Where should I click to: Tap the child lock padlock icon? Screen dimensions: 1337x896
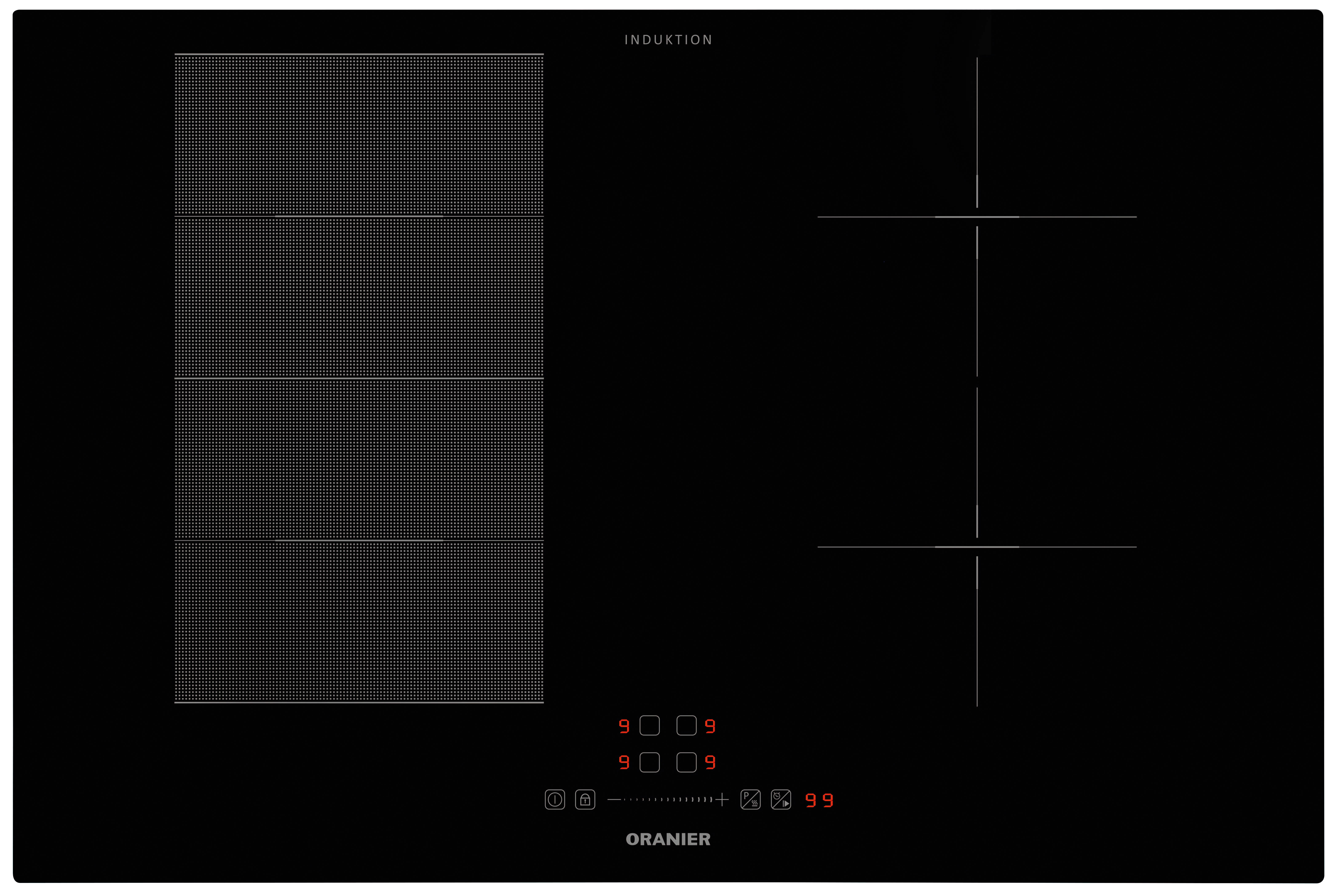click(585, 800)
